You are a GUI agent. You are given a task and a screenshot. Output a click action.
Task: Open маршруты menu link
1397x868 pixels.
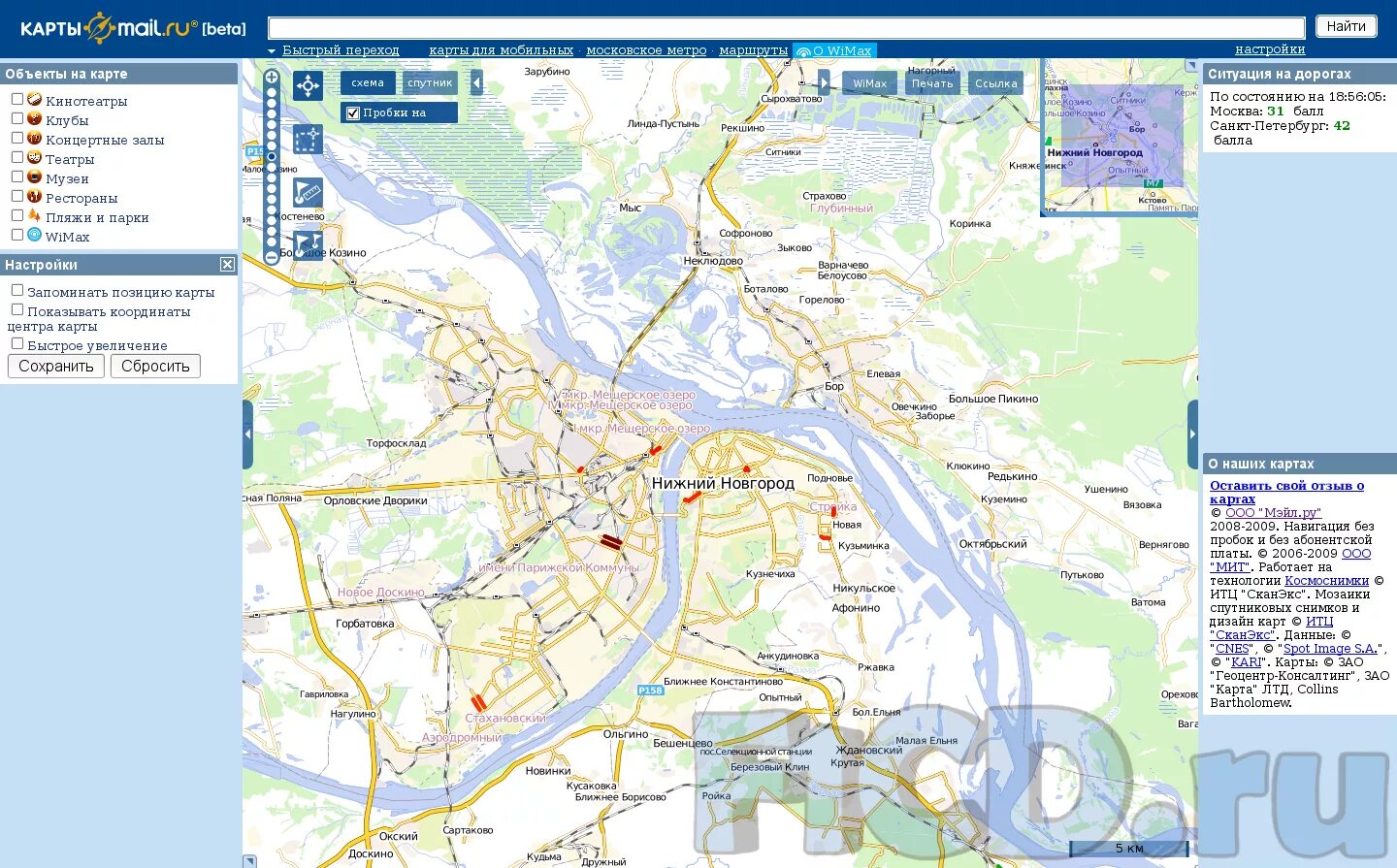coord(753,50)
